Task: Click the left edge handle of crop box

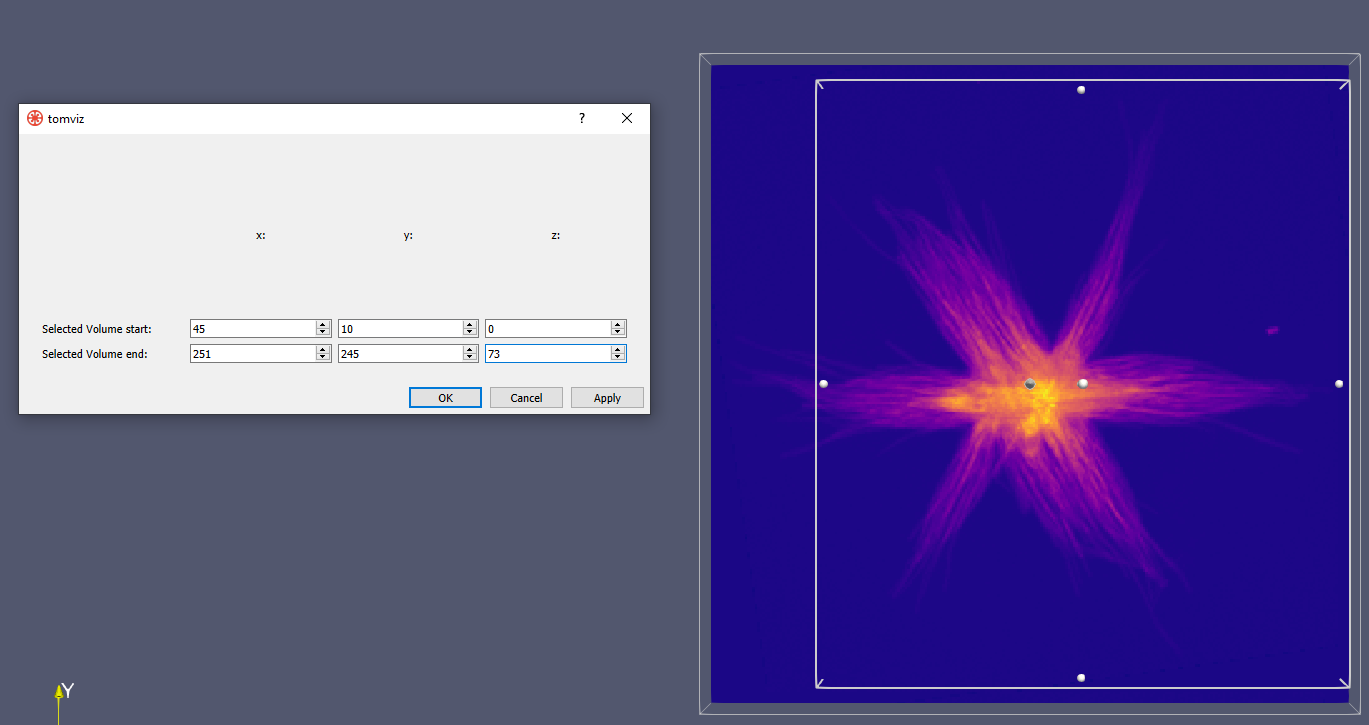Action: coord(824,384)
